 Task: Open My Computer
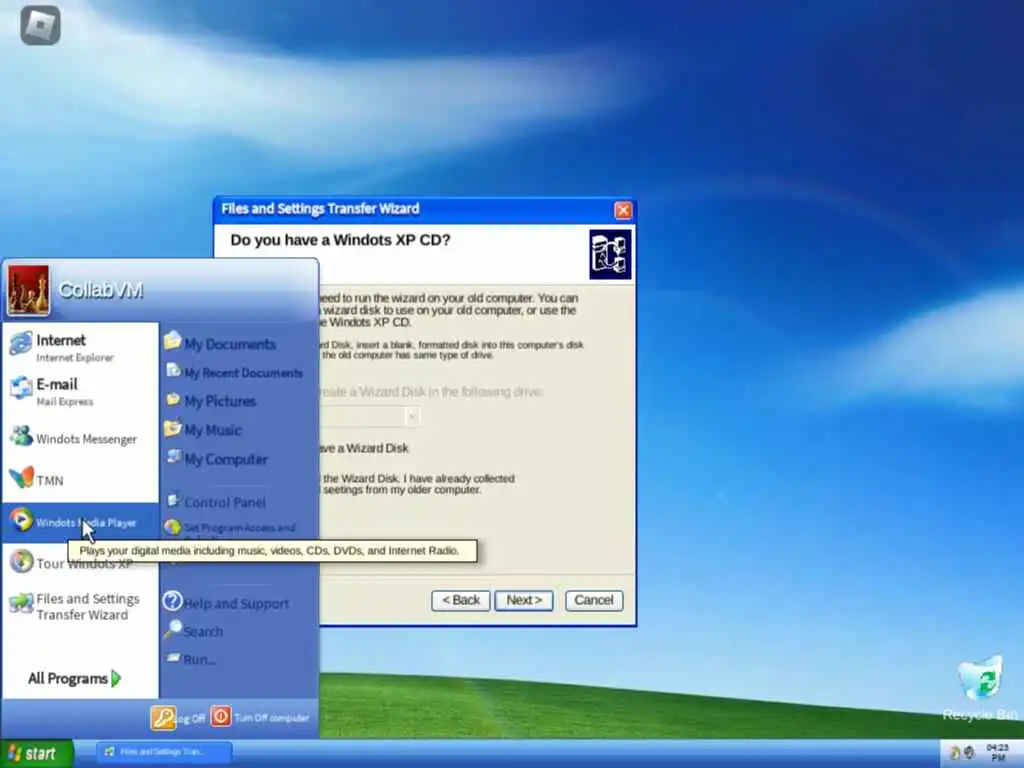(217, 458)
